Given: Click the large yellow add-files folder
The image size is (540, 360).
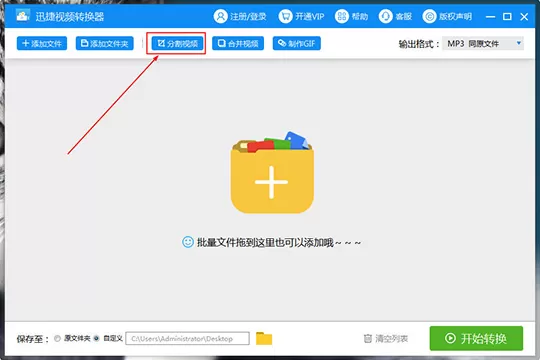Looking at the screenshot, I should pos(272,172).
